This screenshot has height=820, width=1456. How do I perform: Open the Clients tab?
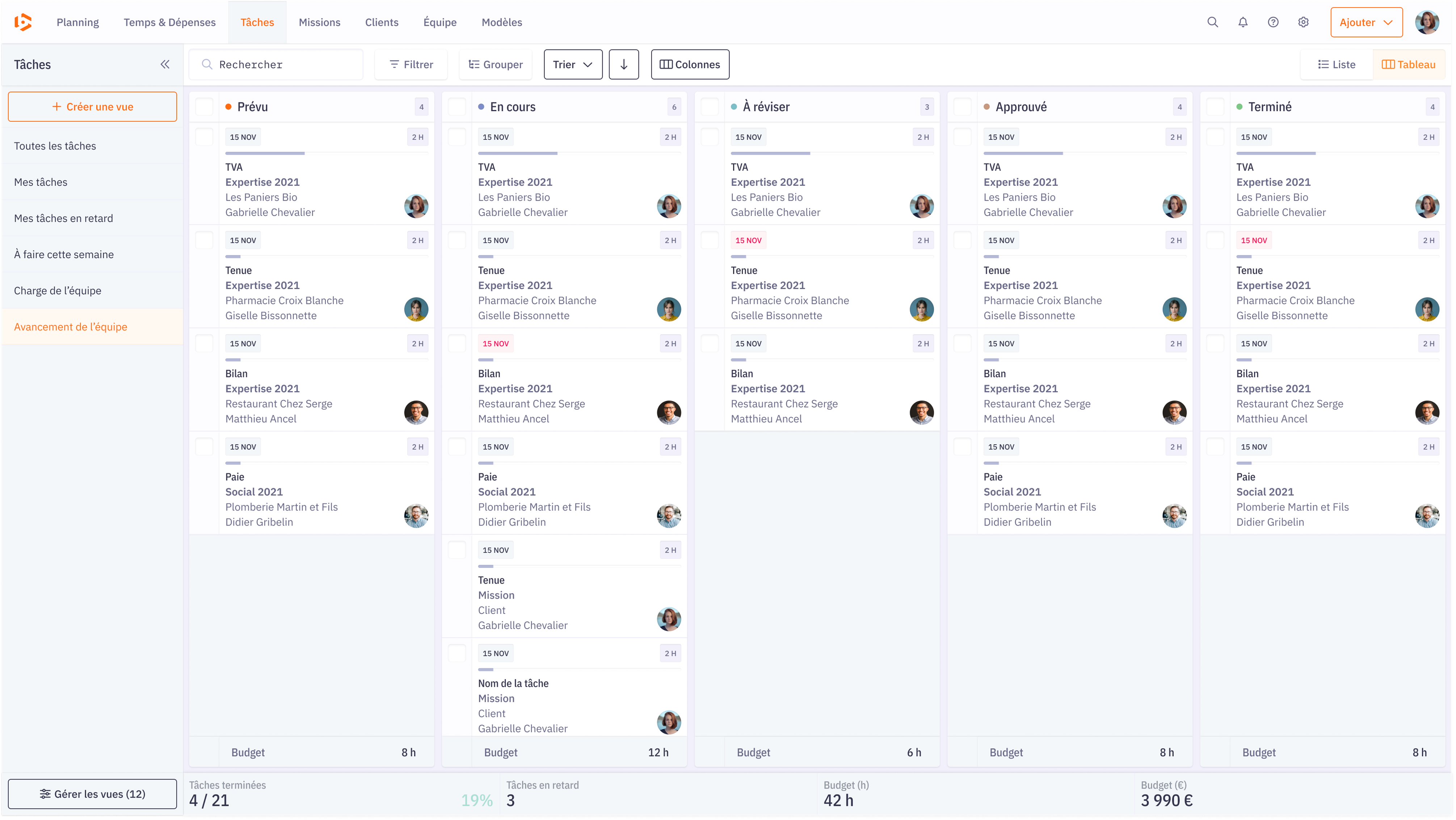[x=382, y=22]
